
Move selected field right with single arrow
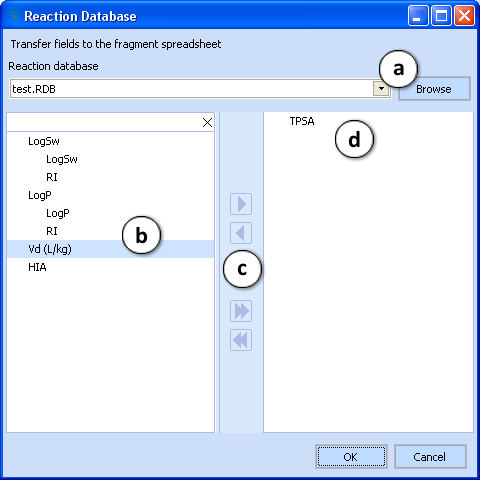[241, 204]
